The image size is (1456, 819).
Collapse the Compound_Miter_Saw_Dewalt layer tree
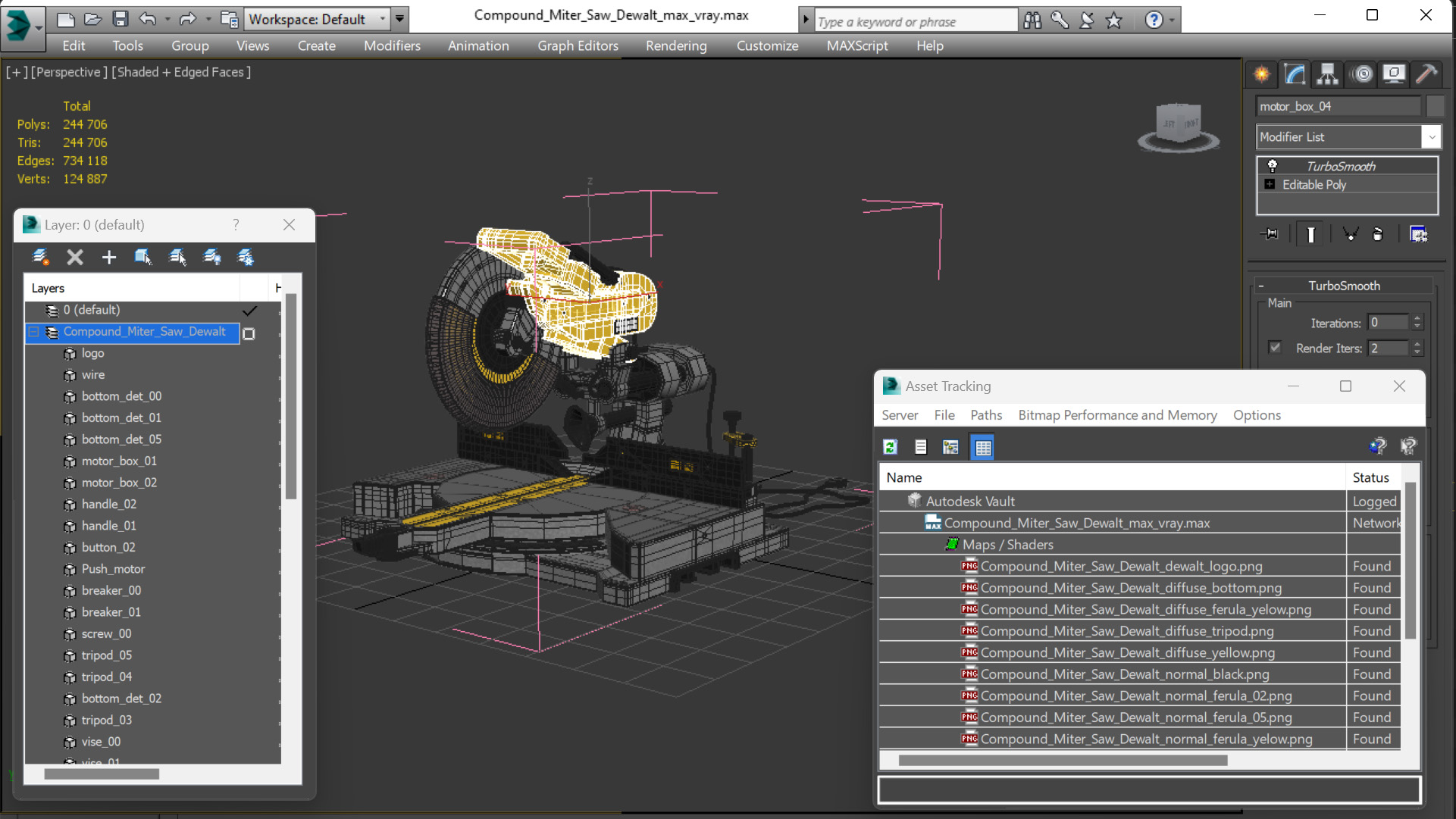pyautogui.click(x=34, y=332)
